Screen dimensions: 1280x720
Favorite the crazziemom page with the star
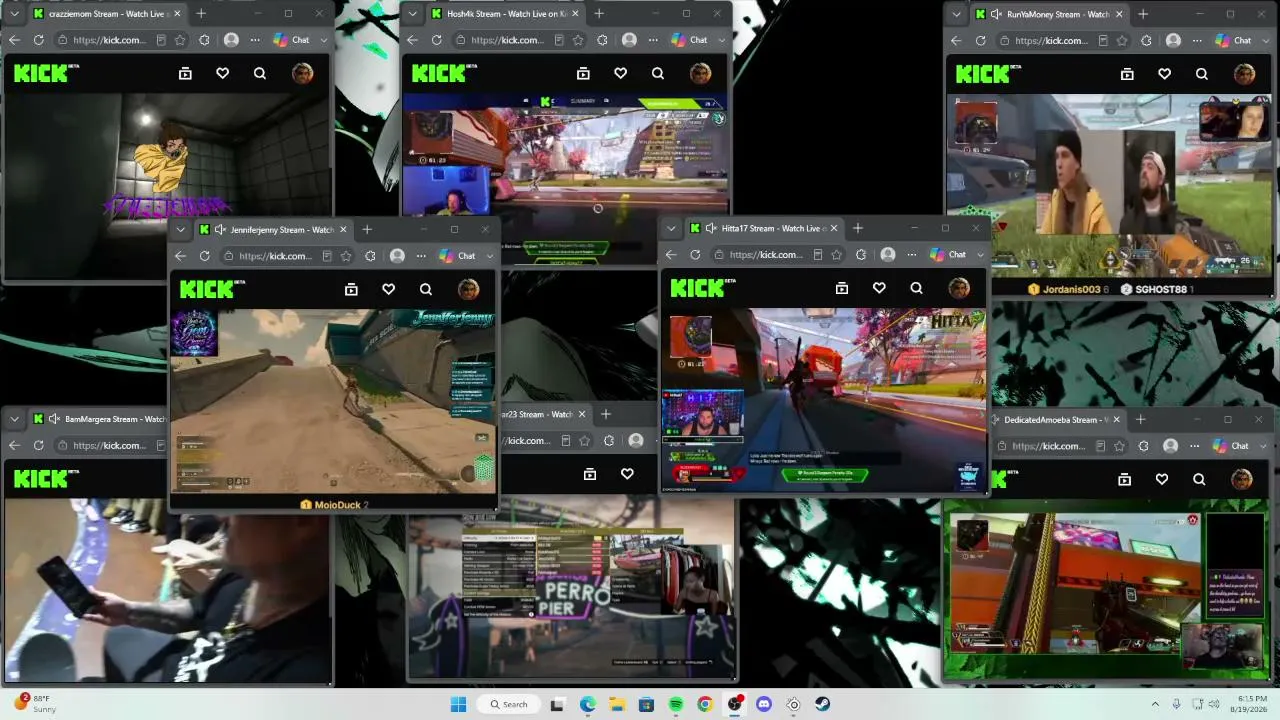pos(180,40)
